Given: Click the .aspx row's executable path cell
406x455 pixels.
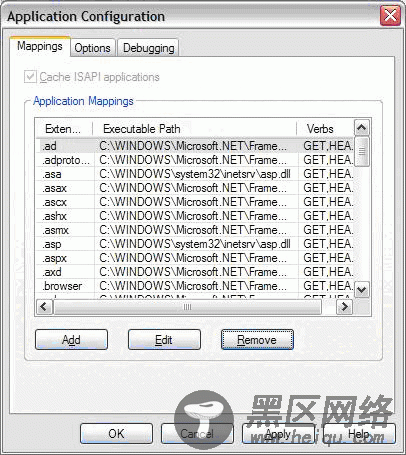Looking at the screenshot, I should [193, 258].
